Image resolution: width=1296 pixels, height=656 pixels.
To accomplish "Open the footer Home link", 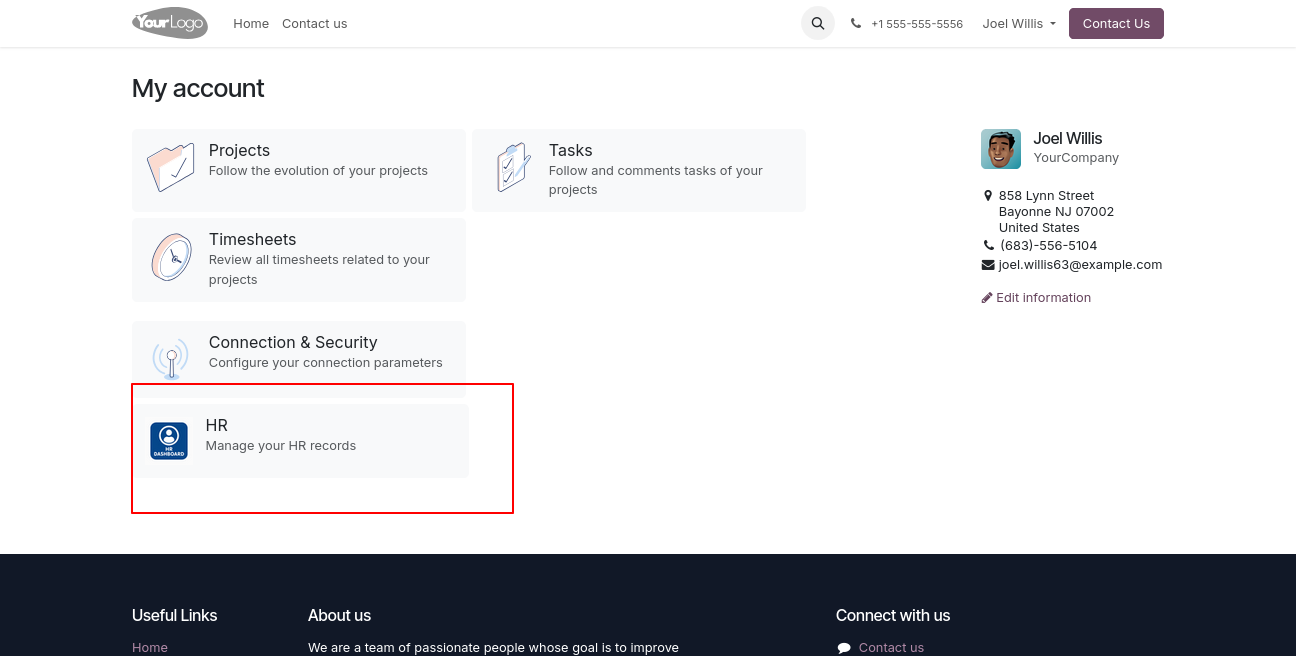I will [x=150, y=647].
